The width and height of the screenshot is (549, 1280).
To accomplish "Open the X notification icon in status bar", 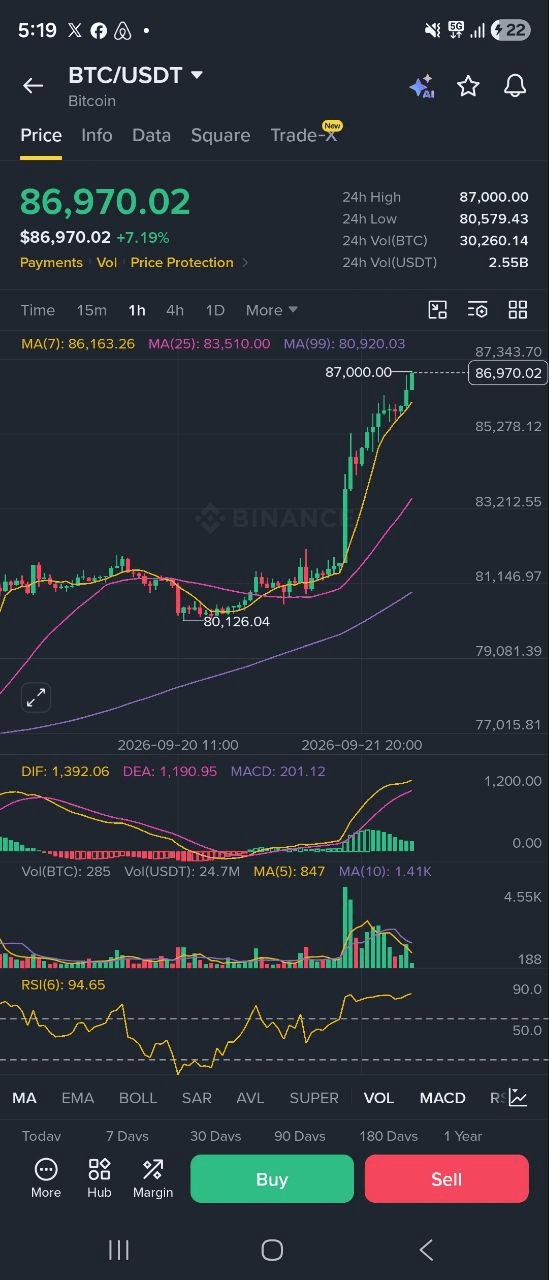I will pos(75,31).
